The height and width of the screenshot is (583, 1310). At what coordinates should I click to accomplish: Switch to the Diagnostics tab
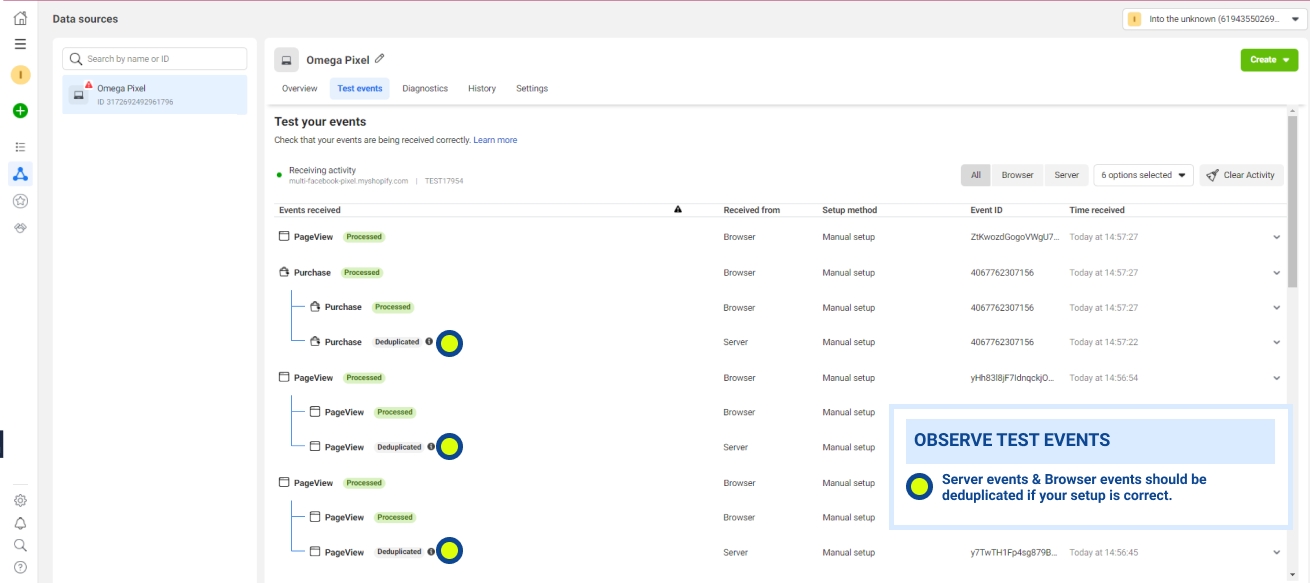pyautogui.click(x=425, y=89)
